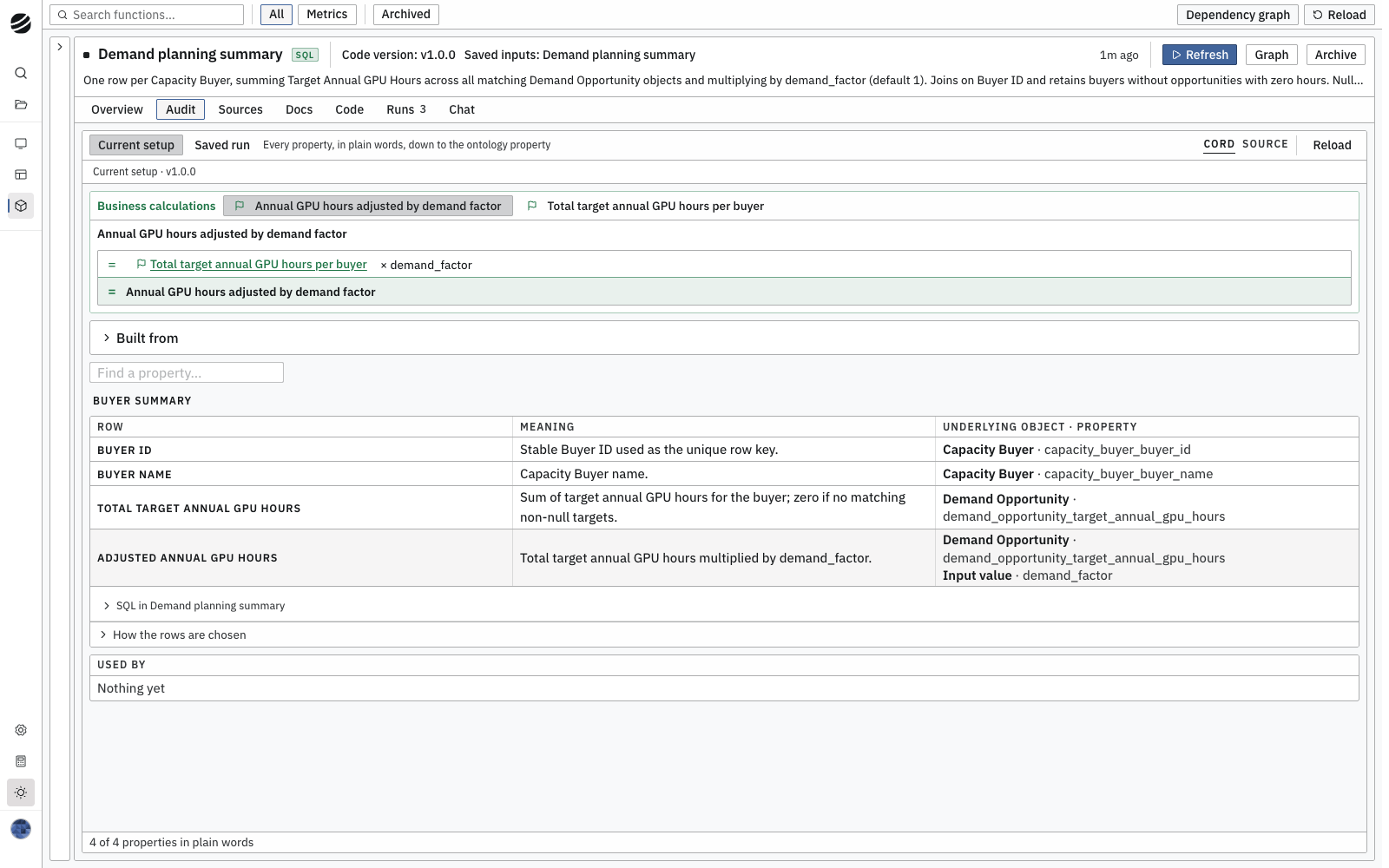Click capacity_buyer_buyer_name property cell
This screenshot has height=868, width=1389.
click(x=1147, y=474)
